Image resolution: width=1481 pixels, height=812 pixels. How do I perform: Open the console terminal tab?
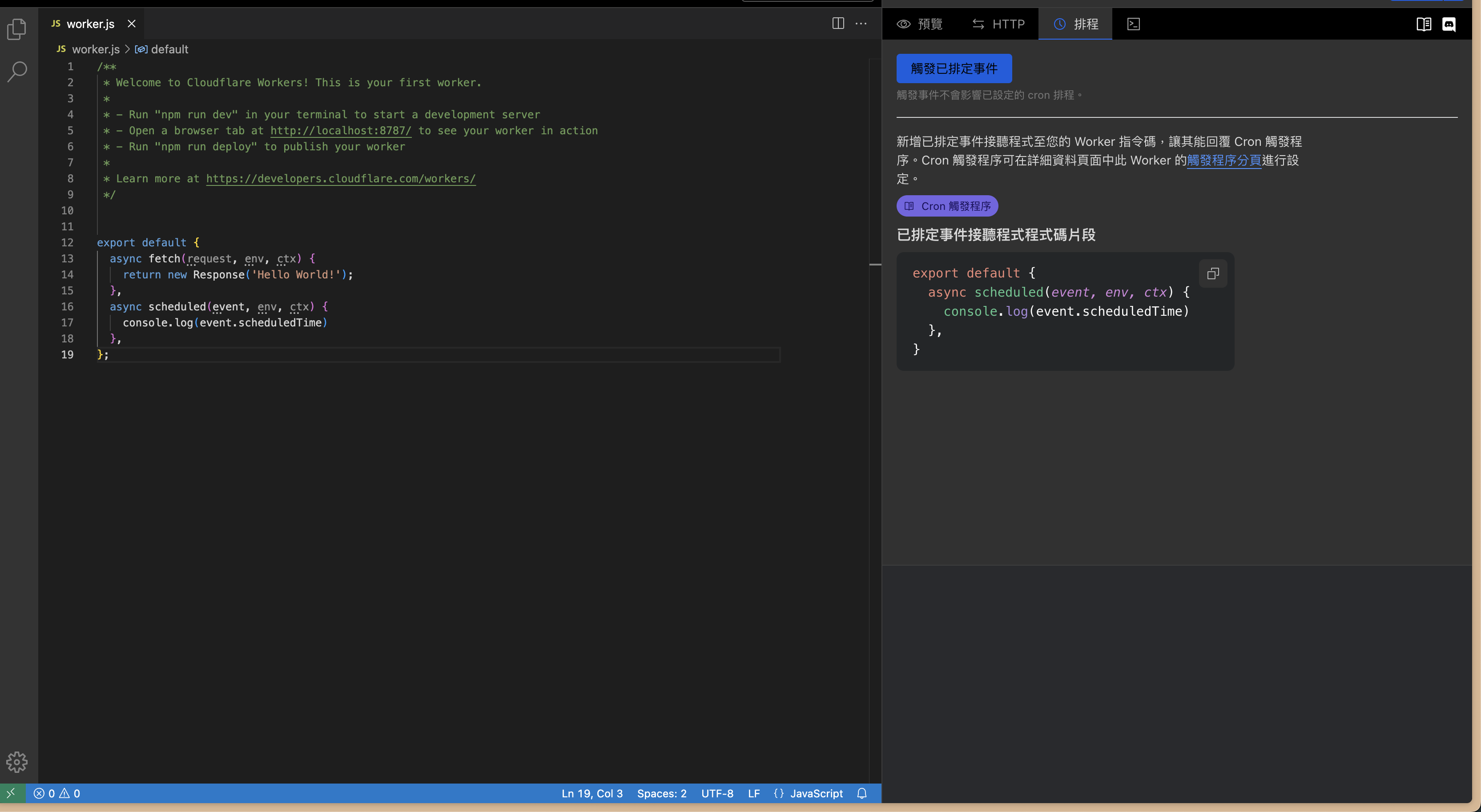click(1133, 24)
